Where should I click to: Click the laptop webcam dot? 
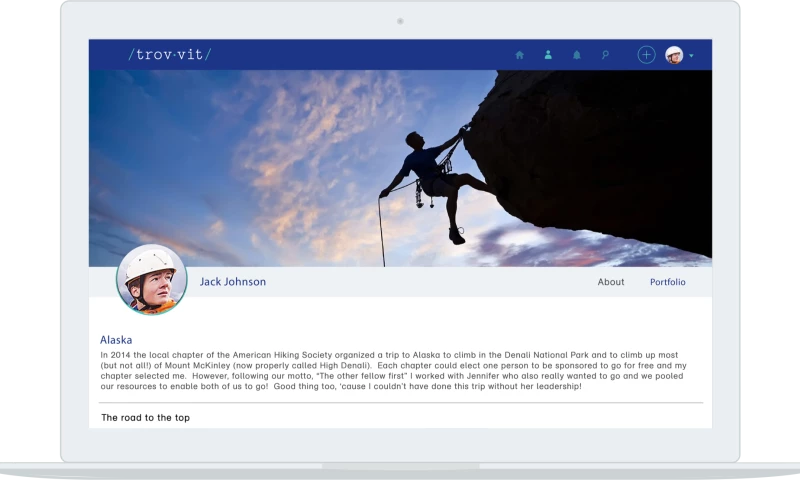tap(400, 21)
